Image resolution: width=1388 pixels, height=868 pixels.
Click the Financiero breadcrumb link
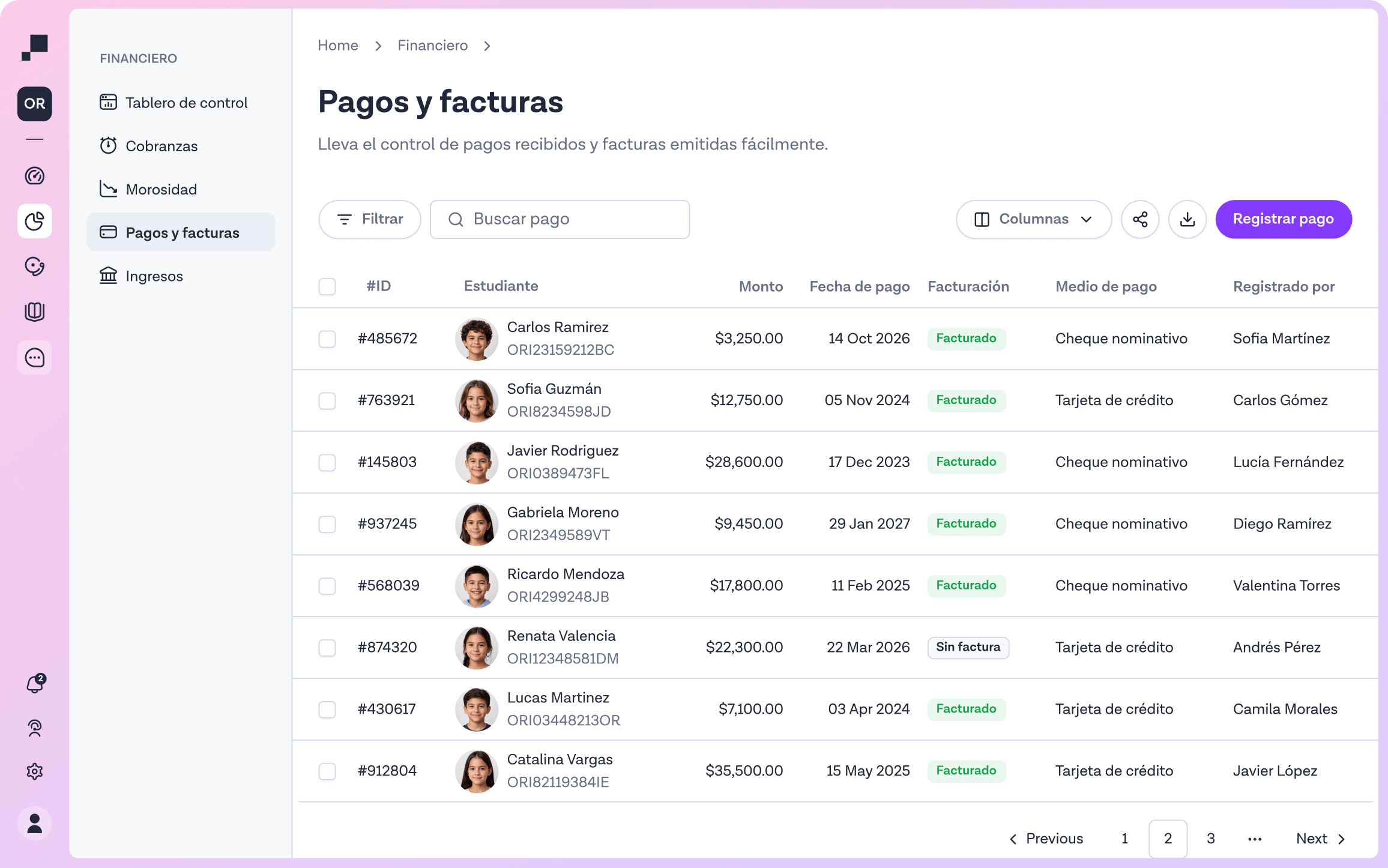pyautogui.click(x=432, y=46)
